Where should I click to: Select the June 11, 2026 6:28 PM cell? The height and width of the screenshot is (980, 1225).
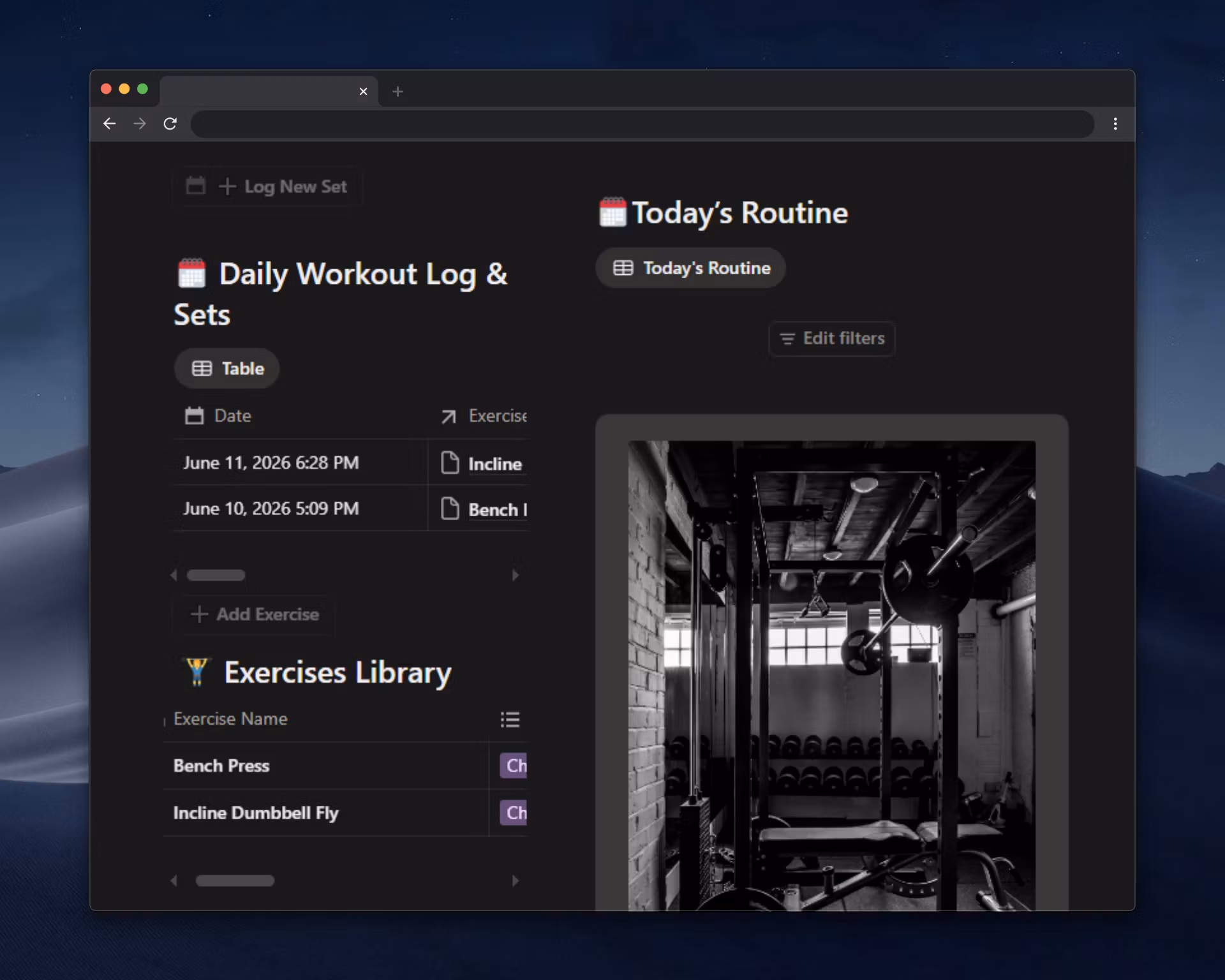tap(300, 463)
